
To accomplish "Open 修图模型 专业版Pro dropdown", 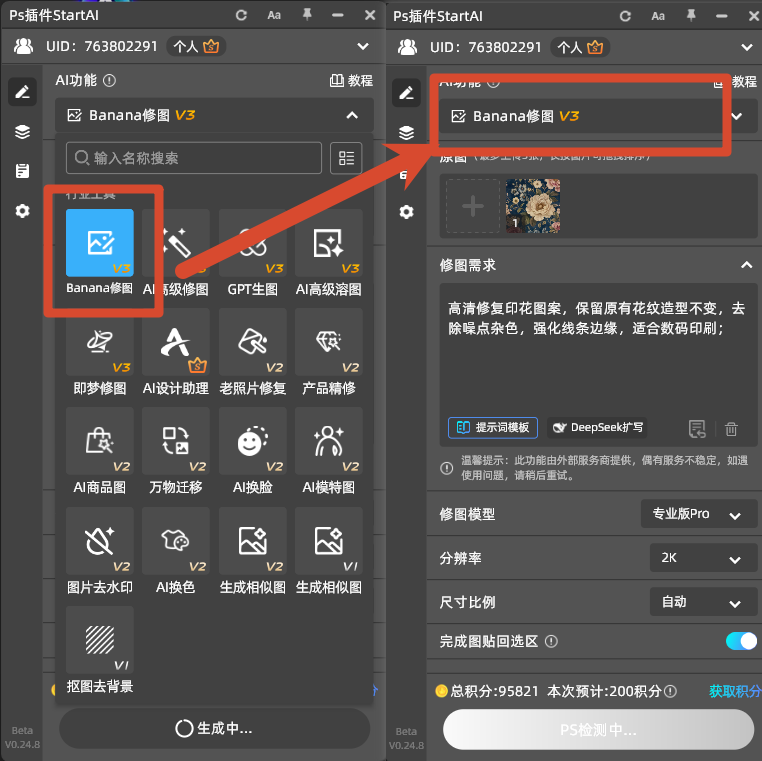I will [x=698, y=514].
